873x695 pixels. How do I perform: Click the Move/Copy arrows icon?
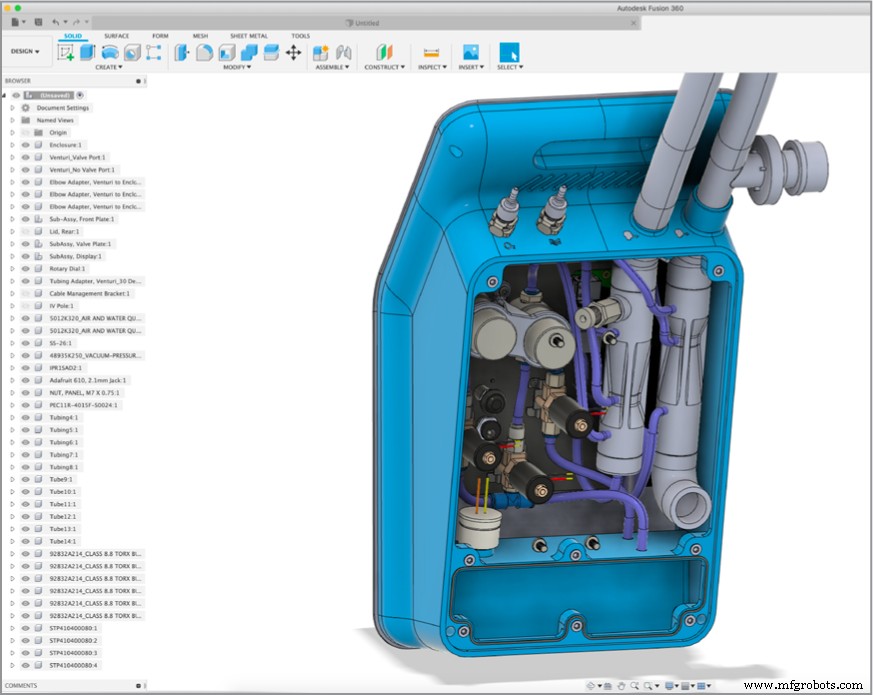coord(293,52)
